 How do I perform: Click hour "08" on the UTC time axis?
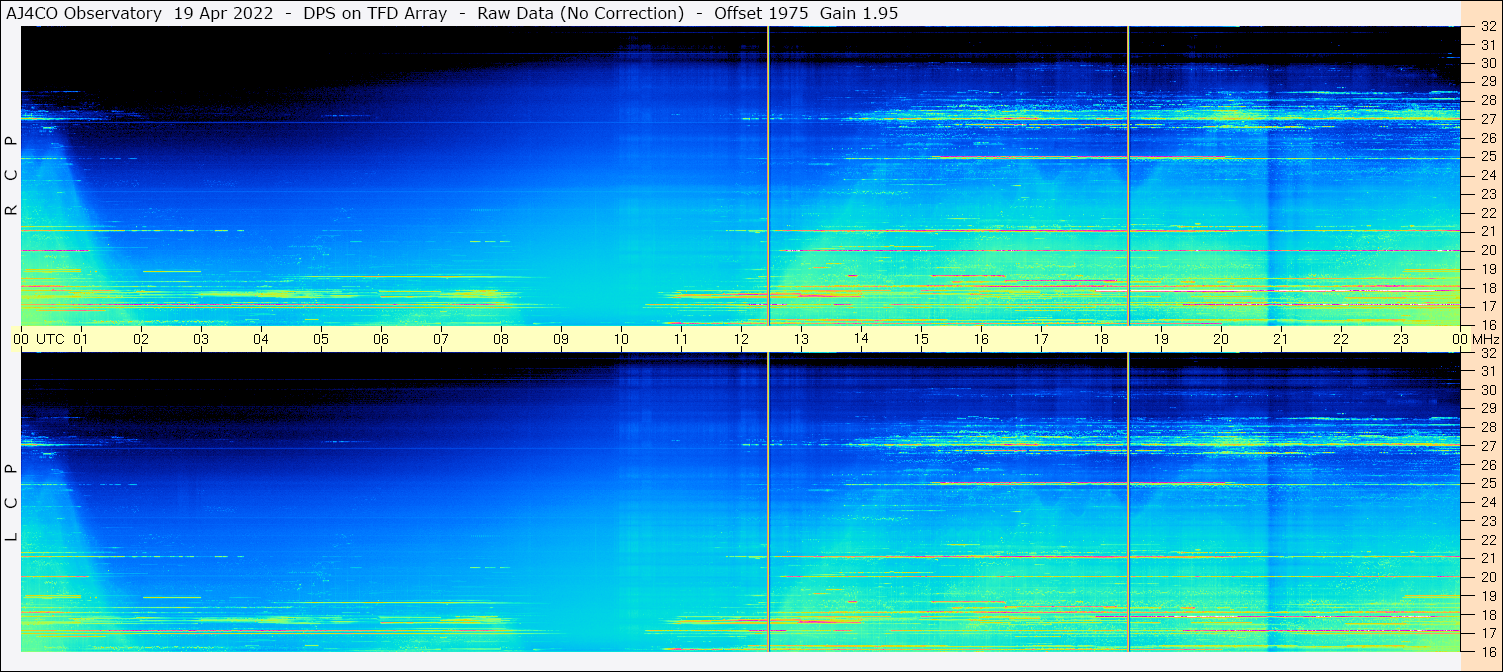[501, 339]
